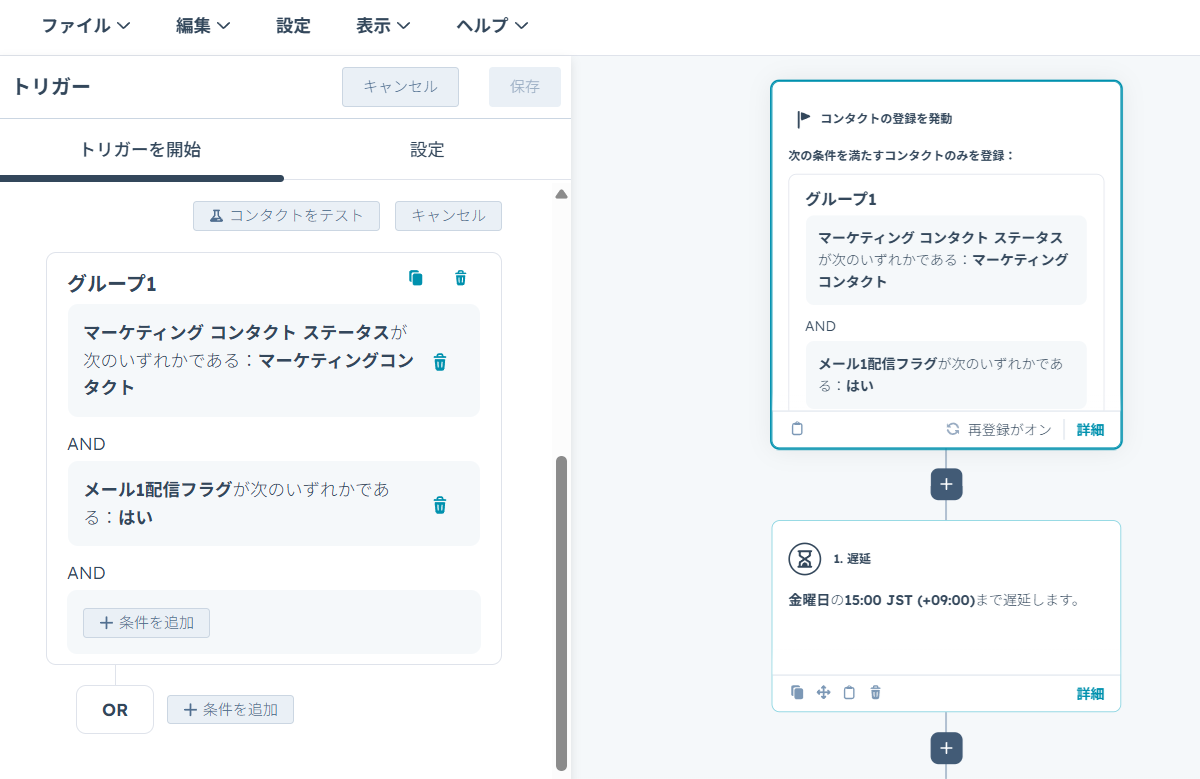Delete the マーケティング コンタクト ステータス condition

[x=439, y=362]
